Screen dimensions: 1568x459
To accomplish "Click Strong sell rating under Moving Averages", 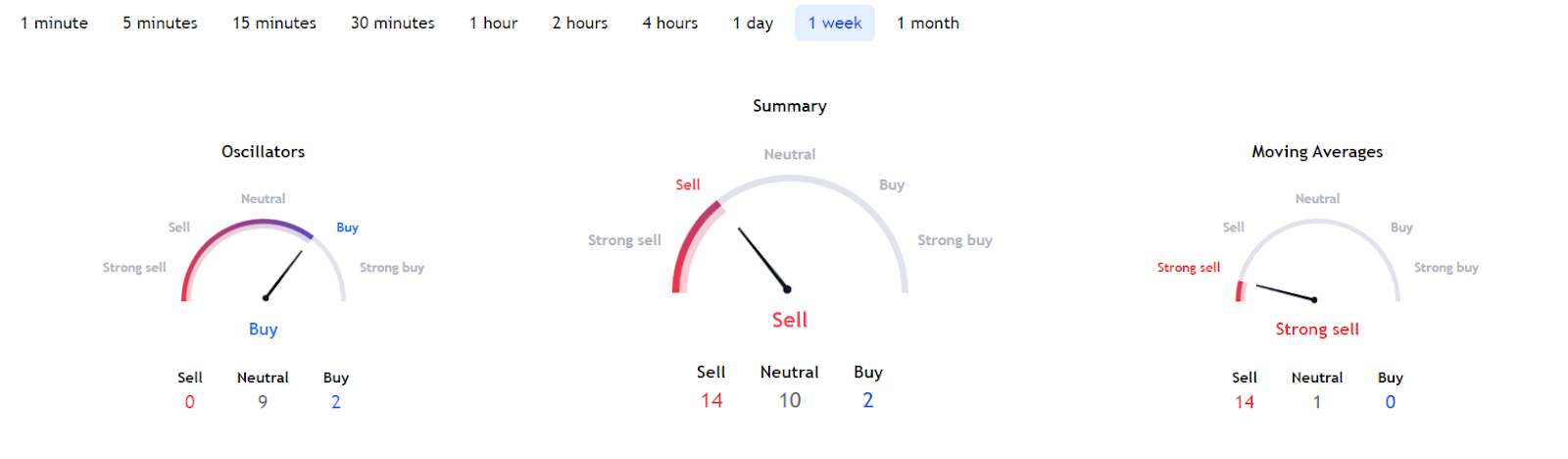I will pyautogui.click(x=1317, y=329).
